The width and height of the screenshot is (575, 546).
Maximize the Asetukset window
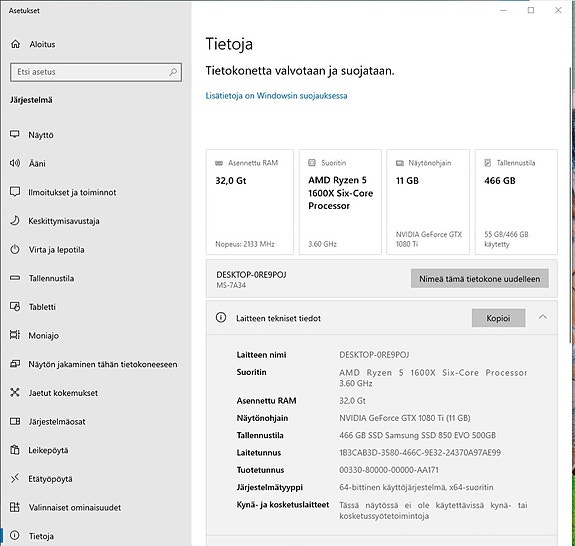pos(531,10)
